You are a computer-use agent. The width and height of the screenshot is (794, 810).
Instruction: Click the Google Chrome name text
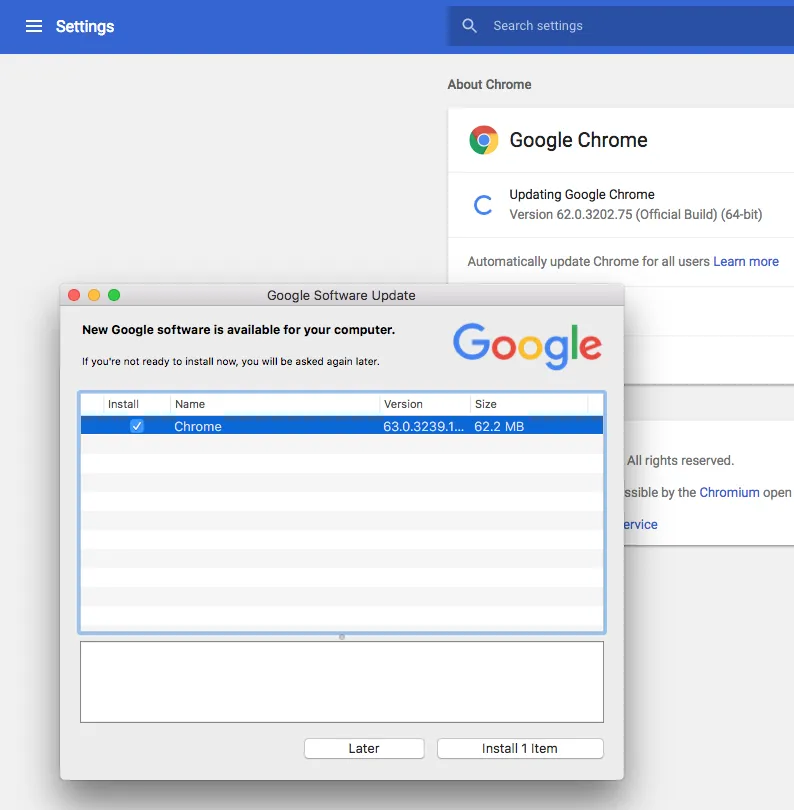[578, 140]
